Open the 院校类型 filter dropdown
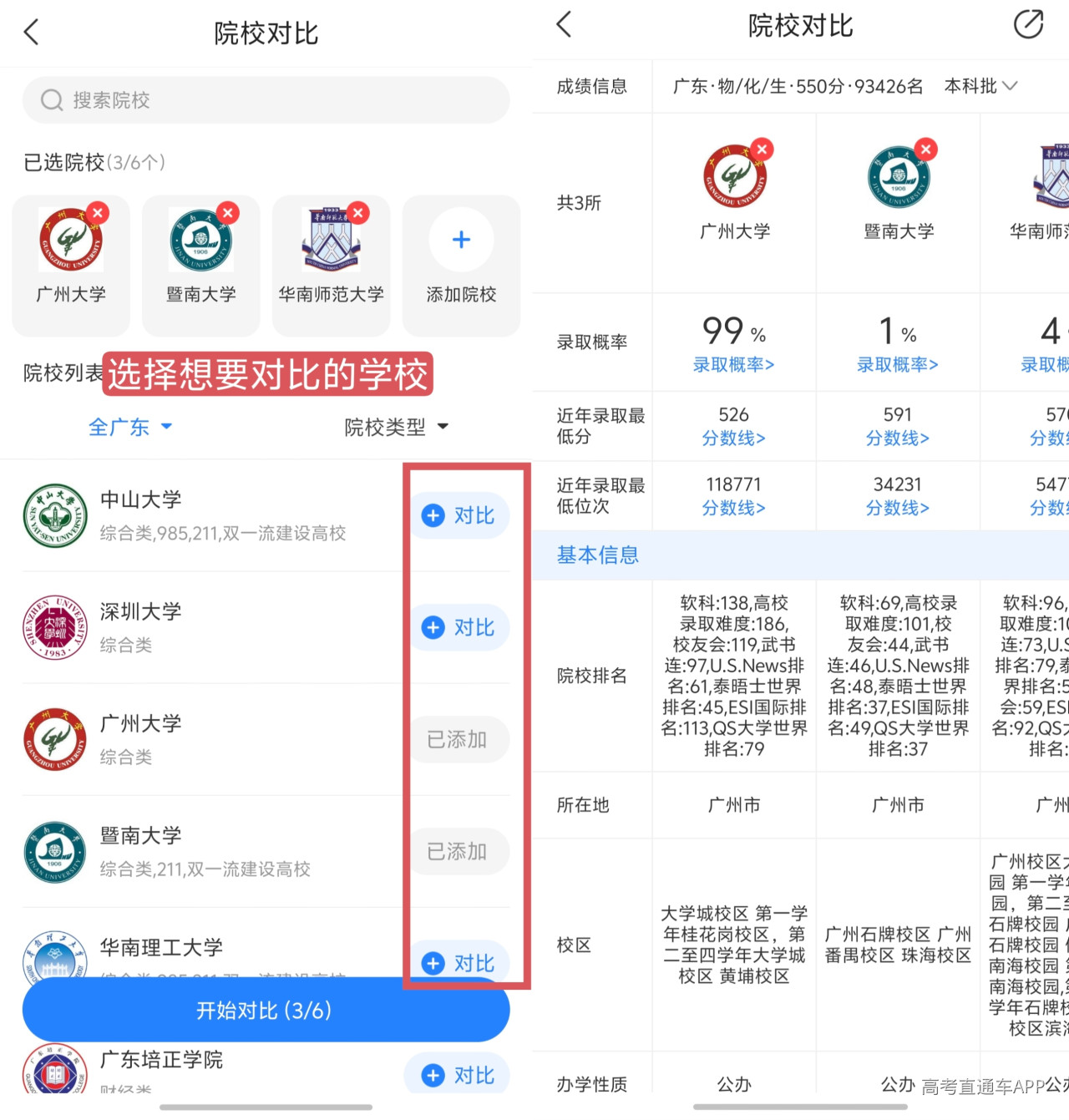Viewport: 1069px width, 1120px height. point(397,427)
